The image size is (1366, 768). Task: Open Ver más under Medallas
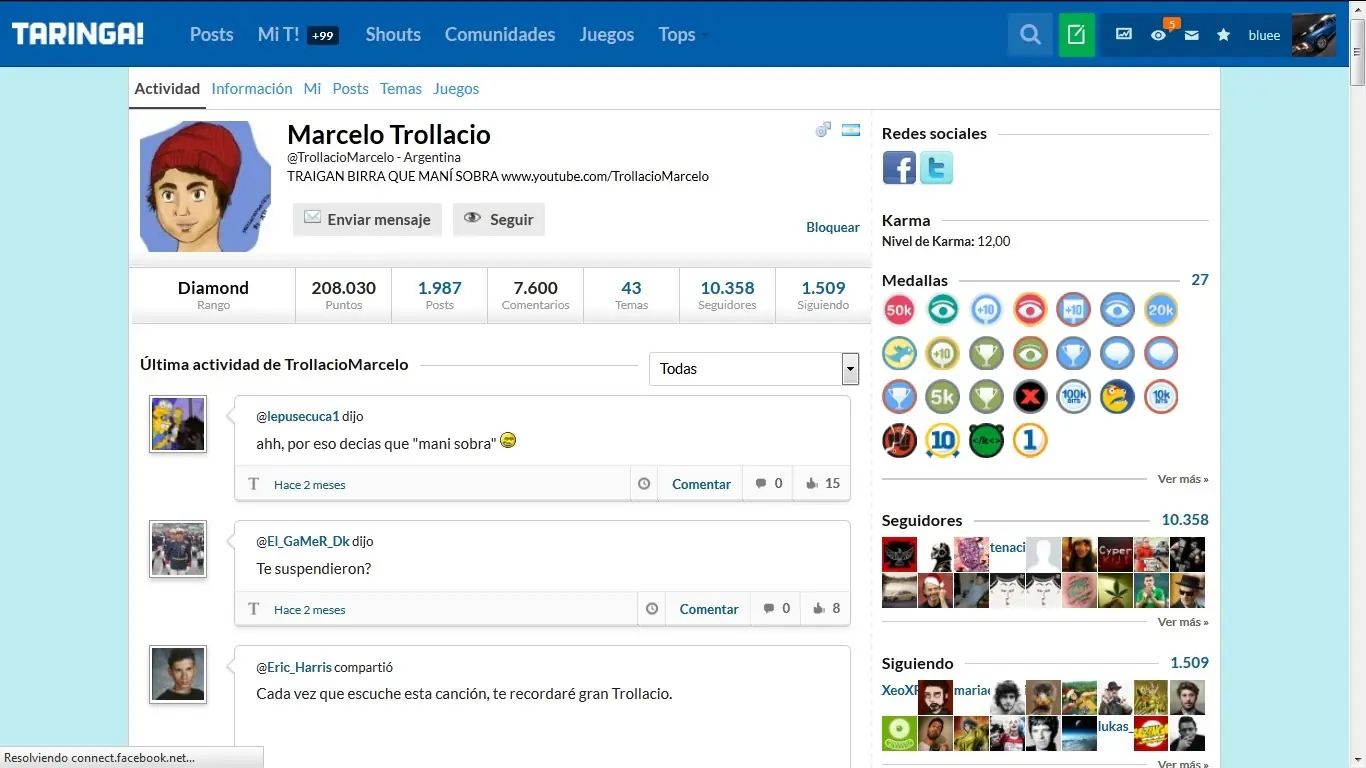(x=1183, y=479)
